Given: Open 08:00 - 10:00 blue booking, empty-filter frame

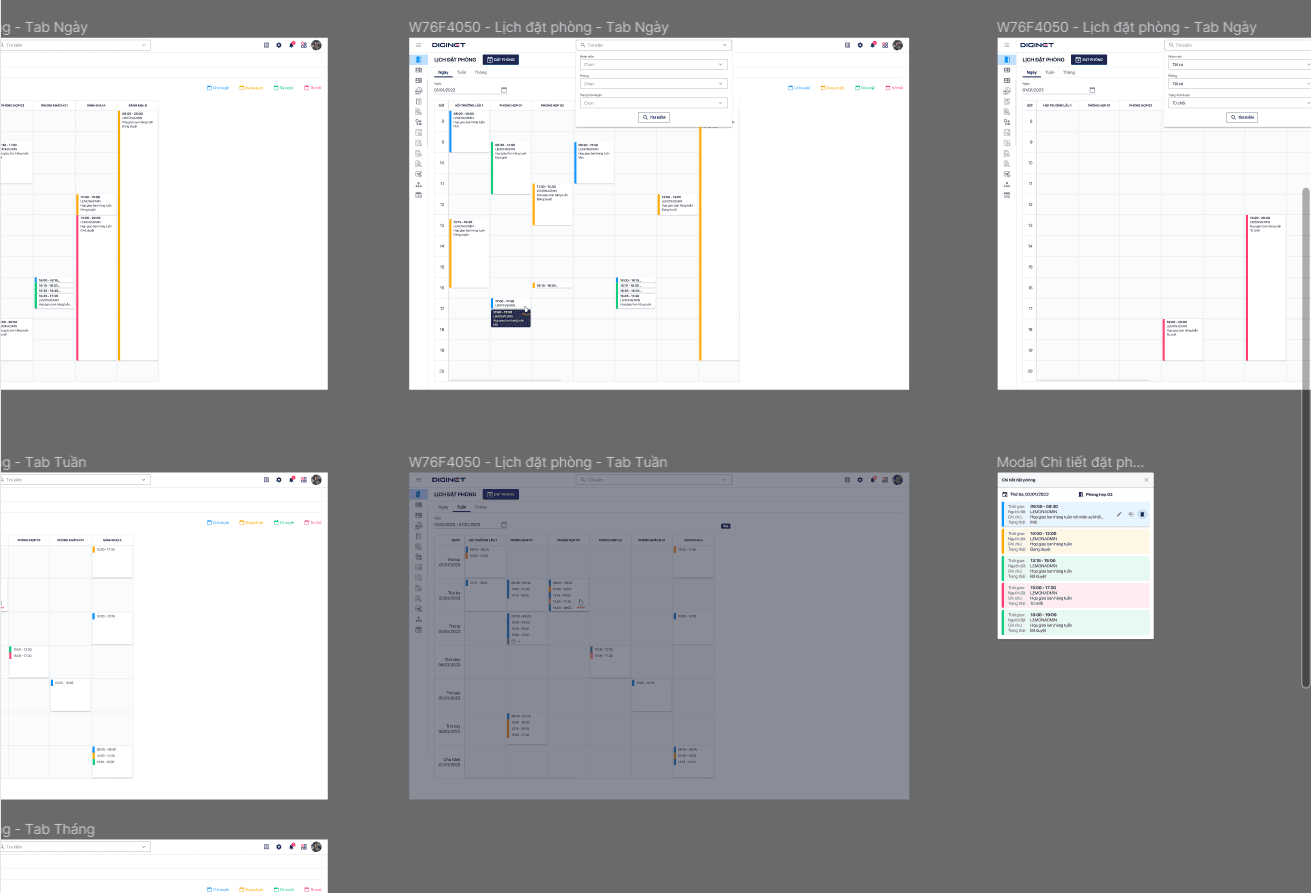Looking at the screenshot, I should click(x=469, y=131).
